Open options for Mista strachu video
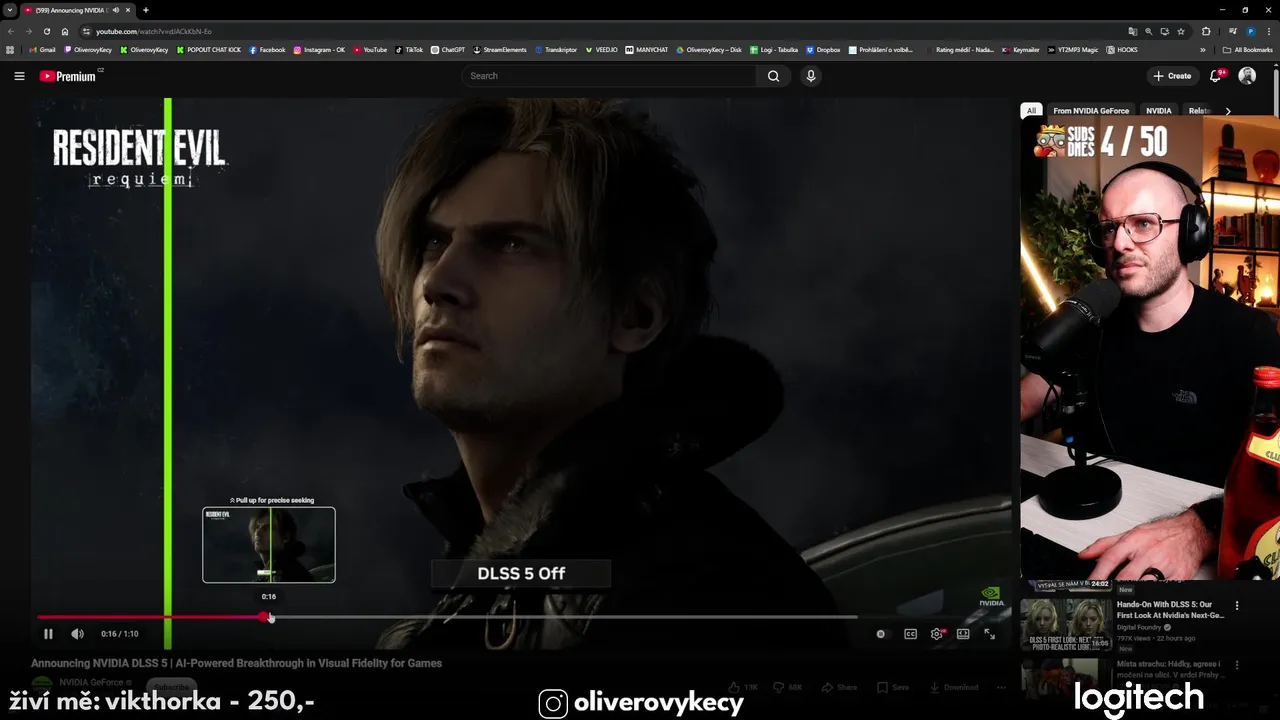 click(1237, 664)
